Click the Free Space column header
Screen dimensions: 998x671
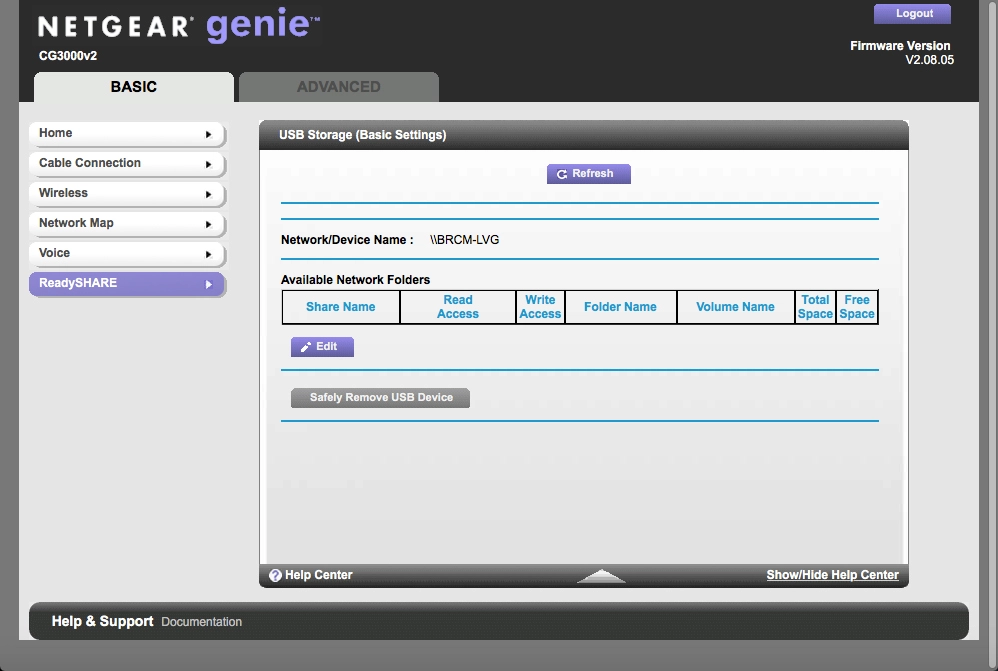pos(857,307)
